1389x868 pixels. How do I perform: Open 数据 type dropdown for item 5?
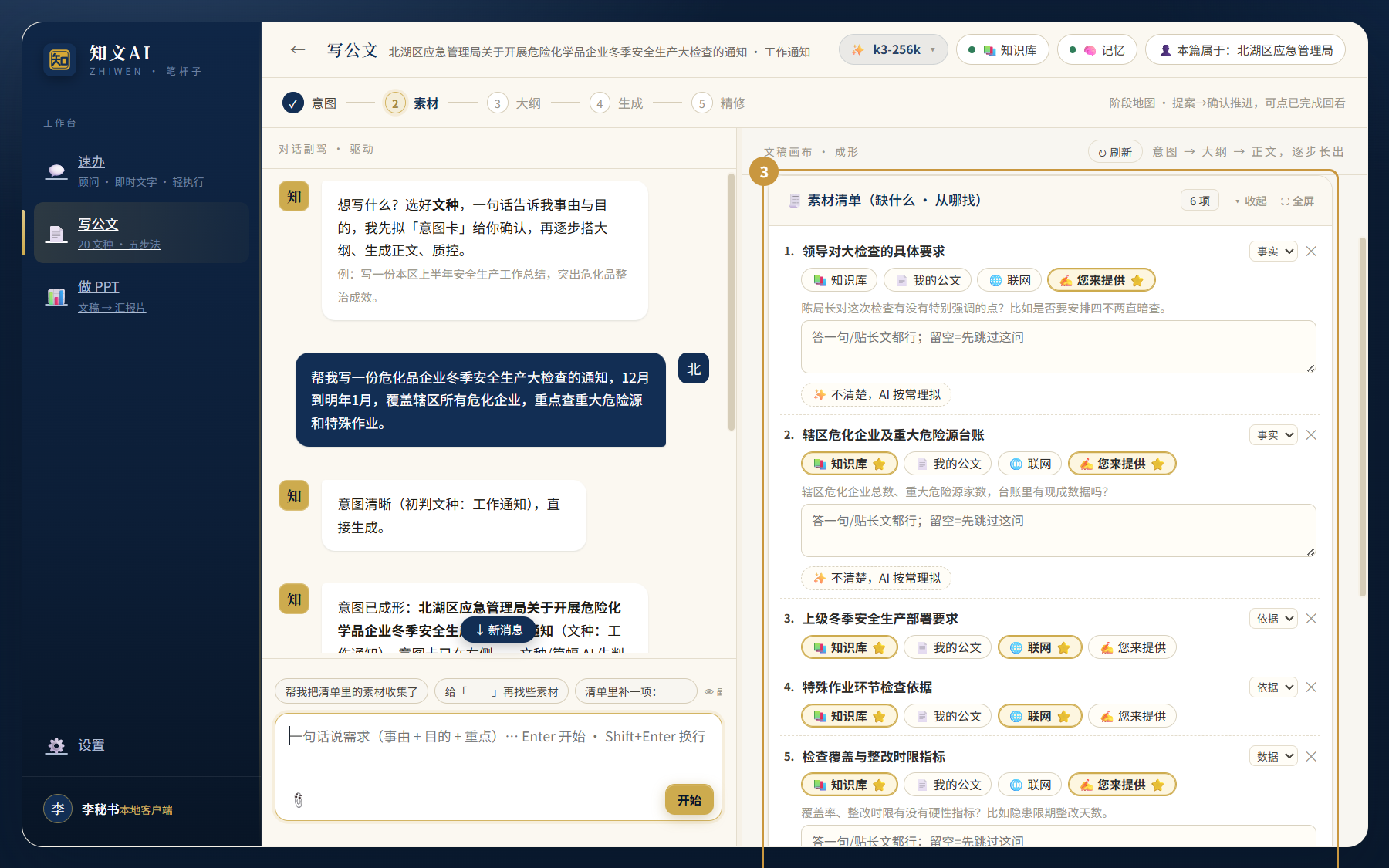pos(1273,757)
